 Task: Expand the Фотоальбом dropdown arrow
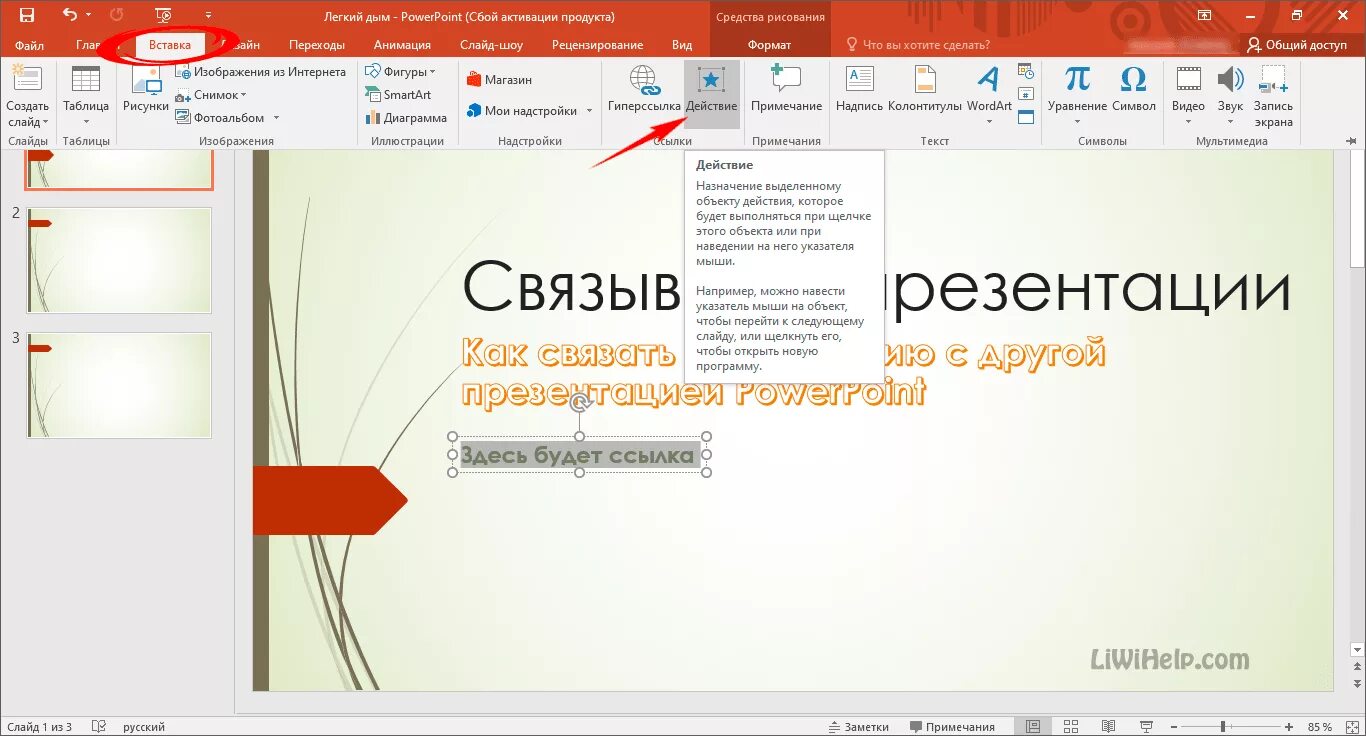276,118
